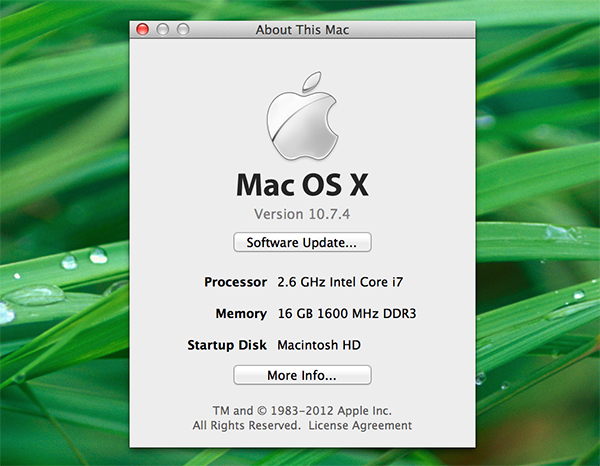Click the Memory label
Viewport: 600px width, 466px height.
pyautogui.click(x=241, y=313)
